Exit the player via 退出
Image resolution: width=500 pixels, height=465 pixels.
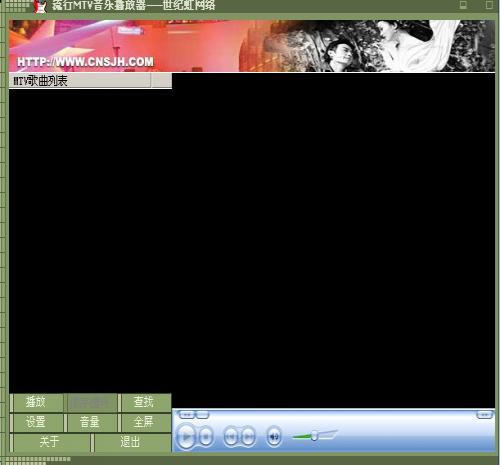131,442
